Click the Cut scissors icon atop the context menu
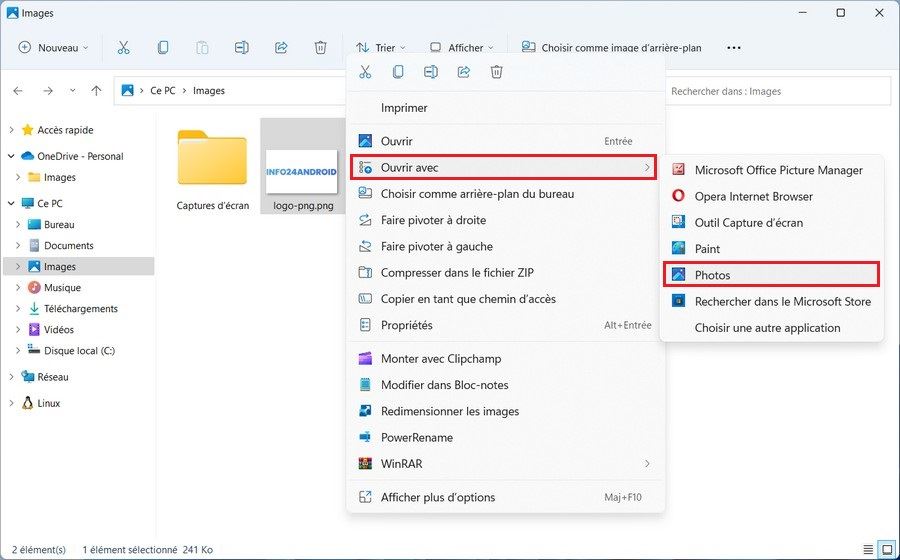 click(365, 72)
